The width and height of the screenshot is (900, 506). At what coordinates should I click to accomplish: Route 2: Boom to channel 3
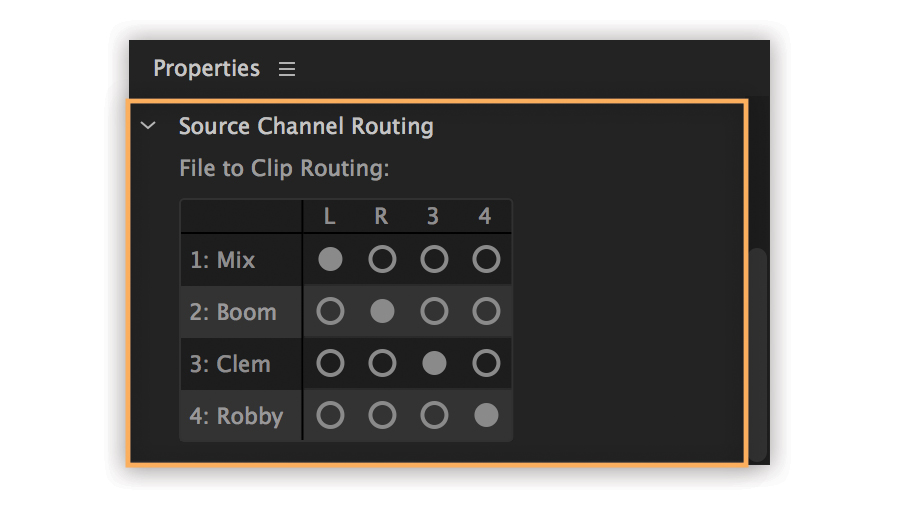pos(434,312)
